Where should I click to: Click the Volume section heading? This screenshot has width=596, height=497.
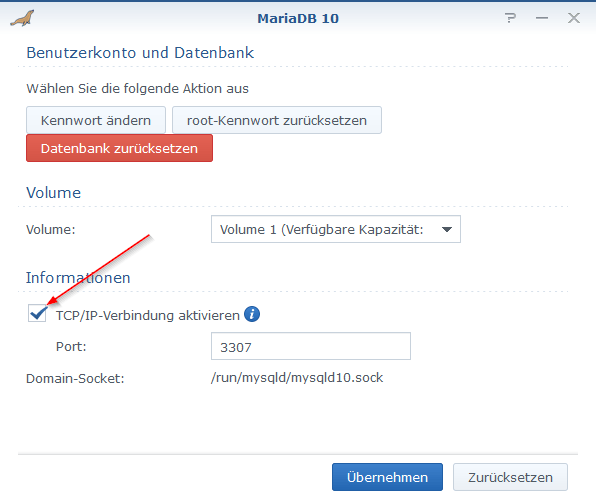53,193
